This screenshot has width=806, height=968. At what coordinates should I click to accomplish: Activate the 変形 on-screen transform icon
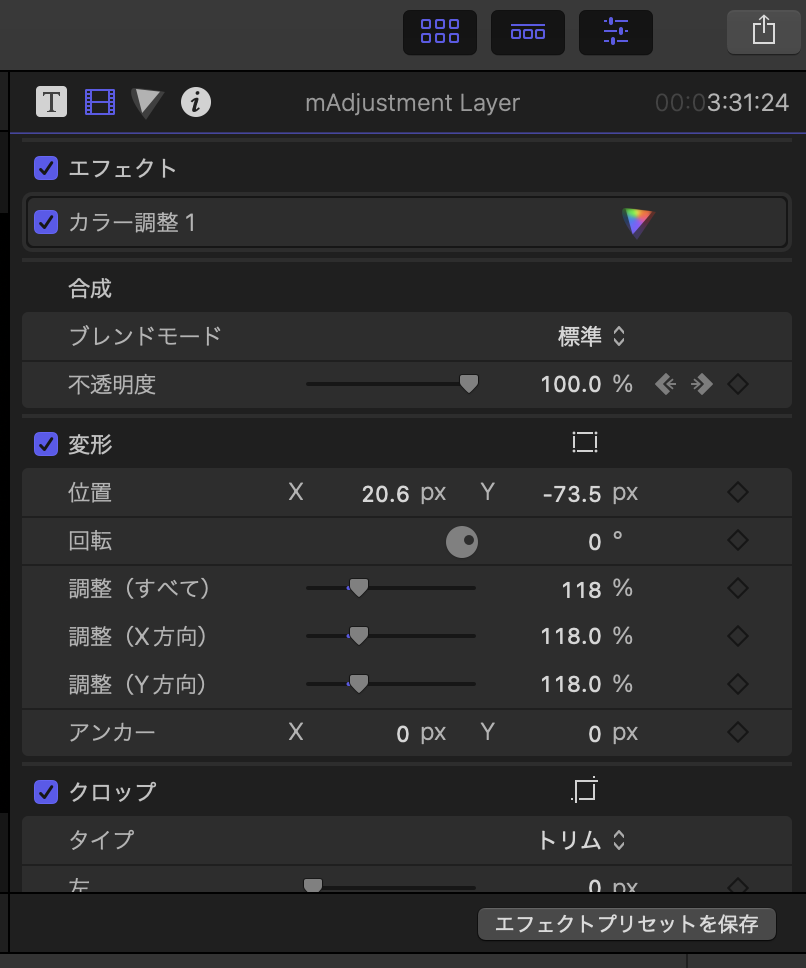click(585, 443)
